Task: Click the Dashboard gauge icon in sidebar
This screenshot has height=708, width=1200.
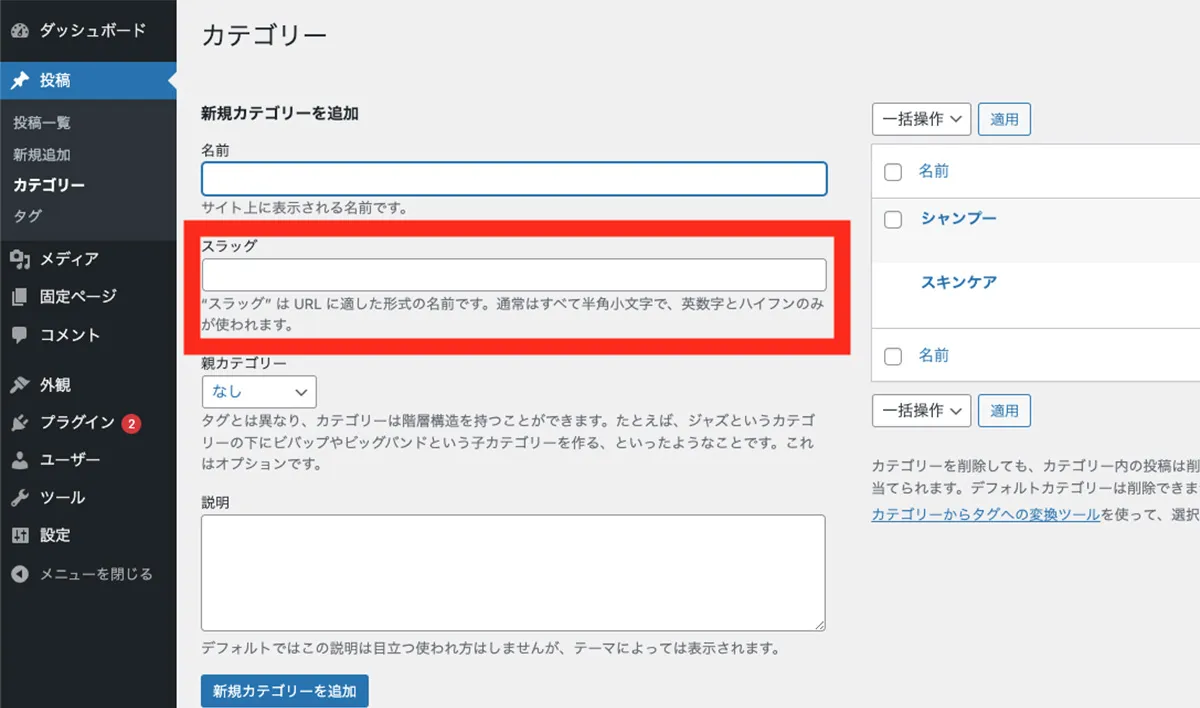Action: pos(20,31)
